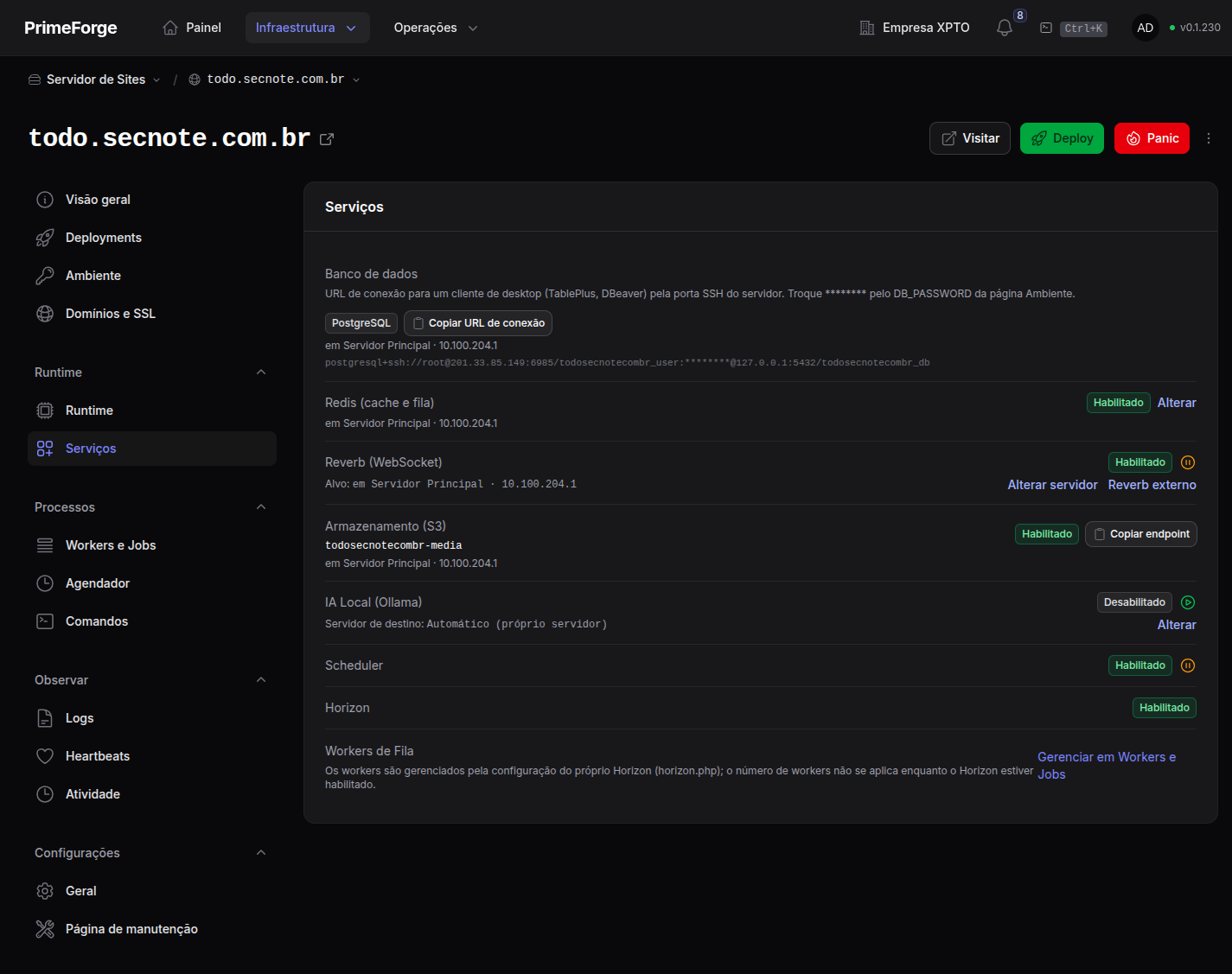Viewport: 1232px width, 974px height.
Task: Click the Heartbeats heart icon
Action: [45, 756]
